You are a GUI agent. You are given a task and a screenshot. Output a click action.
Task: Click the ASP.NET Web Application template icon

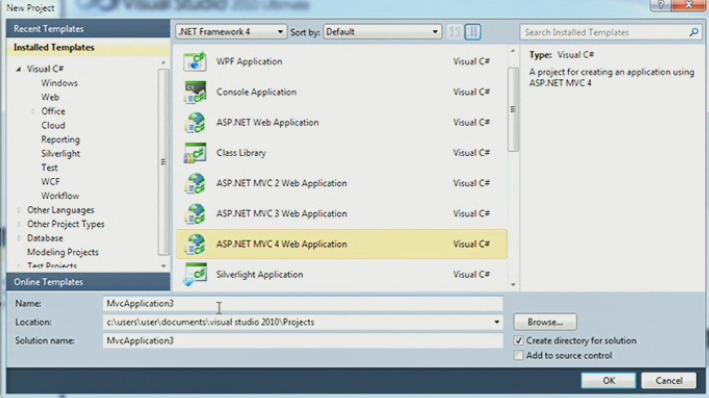tap(195, 123)
